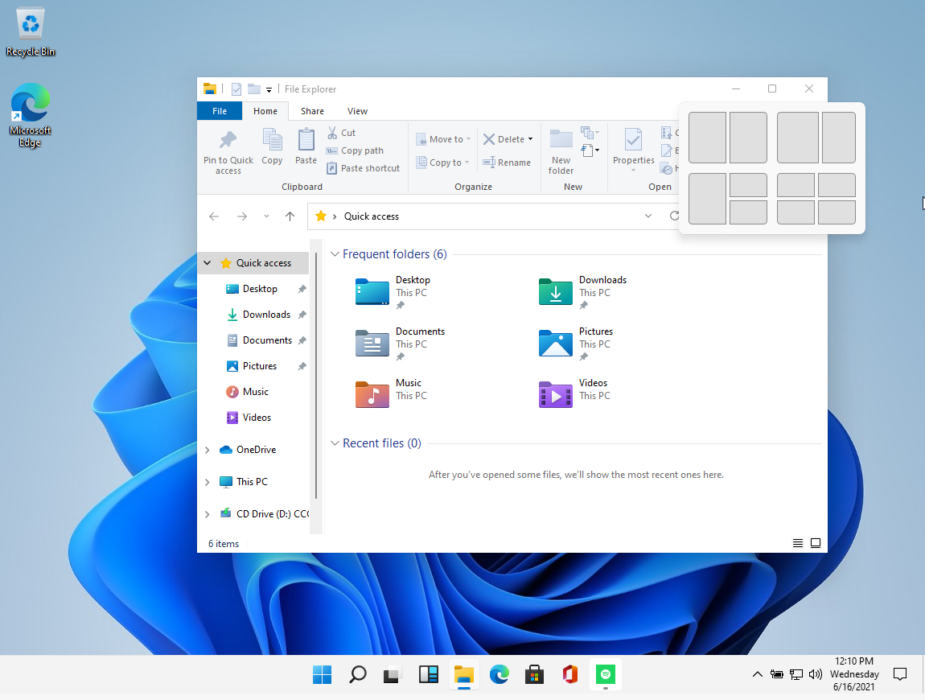Collapse the Frequent folders section
Screen dimensions: 925x700
tap(334, 254)
